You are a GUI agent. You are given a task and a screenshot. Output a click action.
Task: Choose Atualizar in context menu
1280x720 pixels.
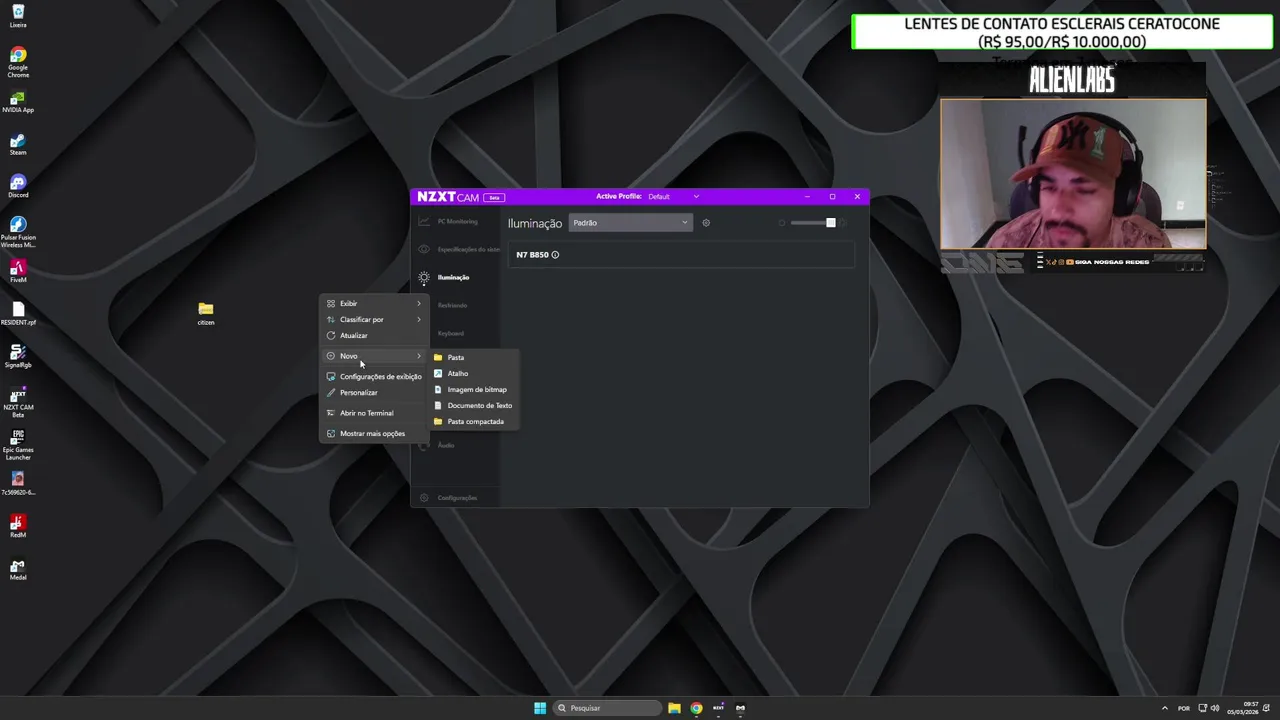(374, 335)
